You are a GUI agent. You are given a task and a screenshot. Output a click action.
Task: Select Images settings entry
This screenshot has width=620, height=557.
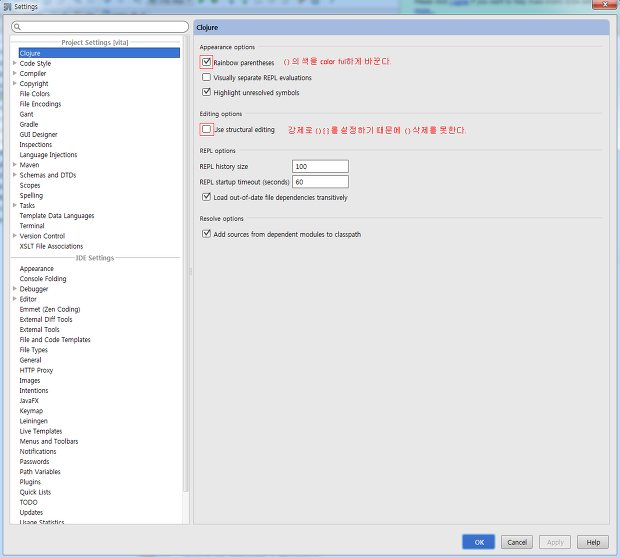[x=30, y=380]
